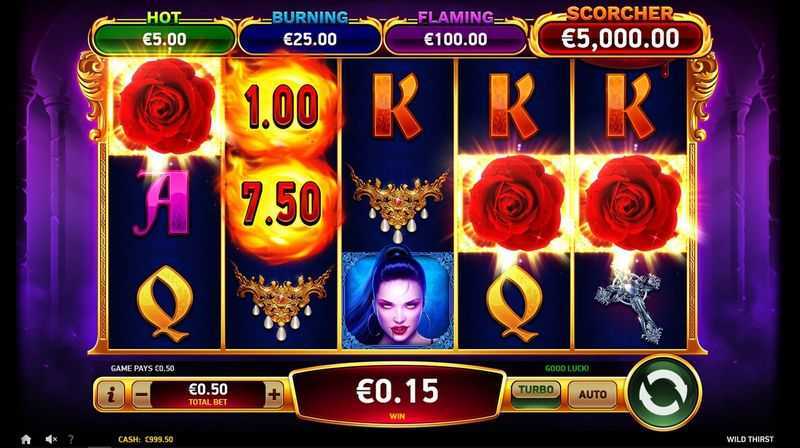Open help question mark icon
Screen dimensions: 800x448
pyautogui.click(x=71, y=439)
